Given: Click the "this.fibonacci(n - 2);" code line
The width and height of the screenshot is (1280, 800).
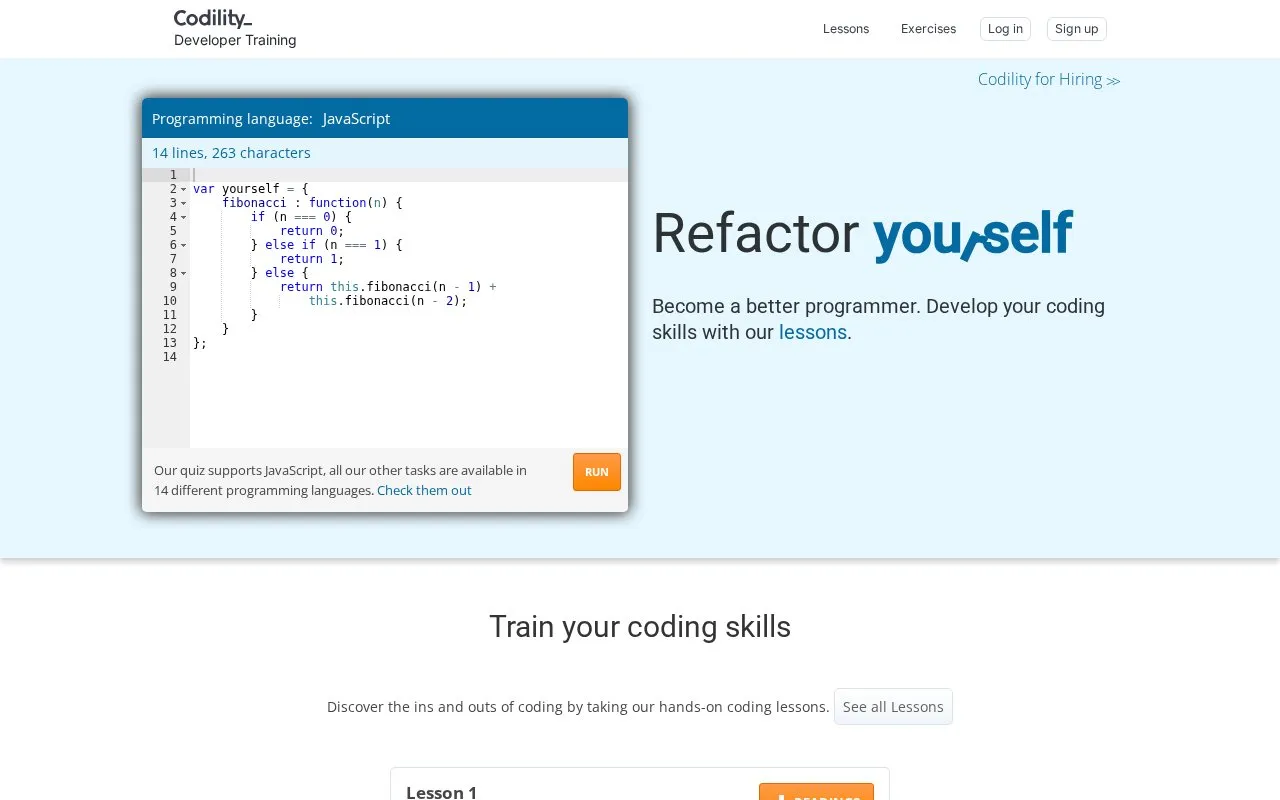Looking at the screenshot, I should tap(388, 301).
